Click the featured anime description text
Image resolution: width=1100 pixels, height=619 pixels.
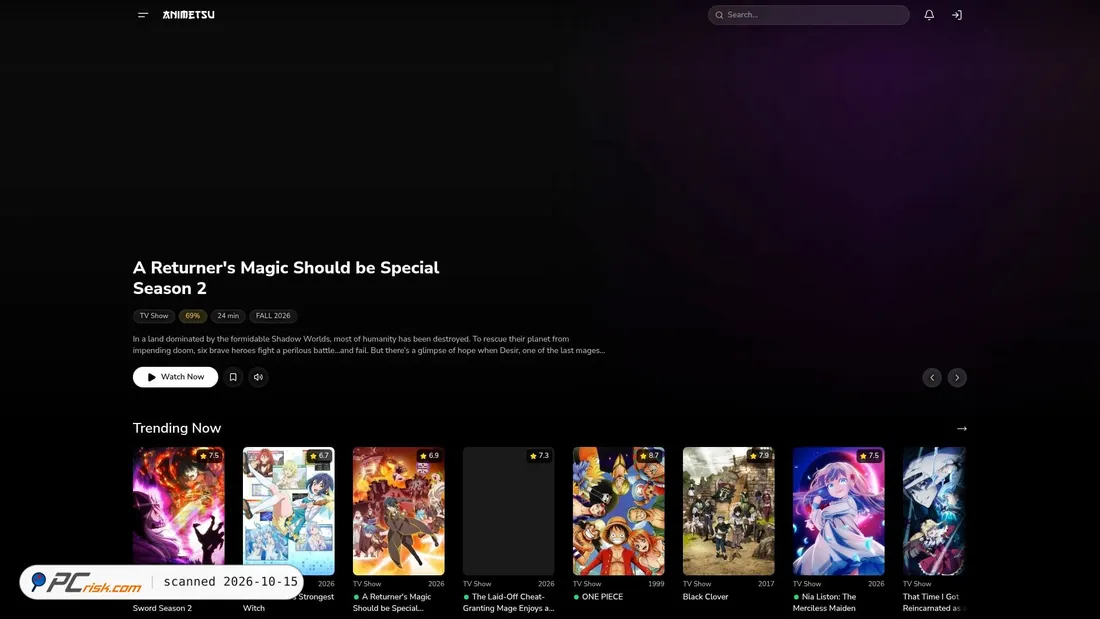369,345
